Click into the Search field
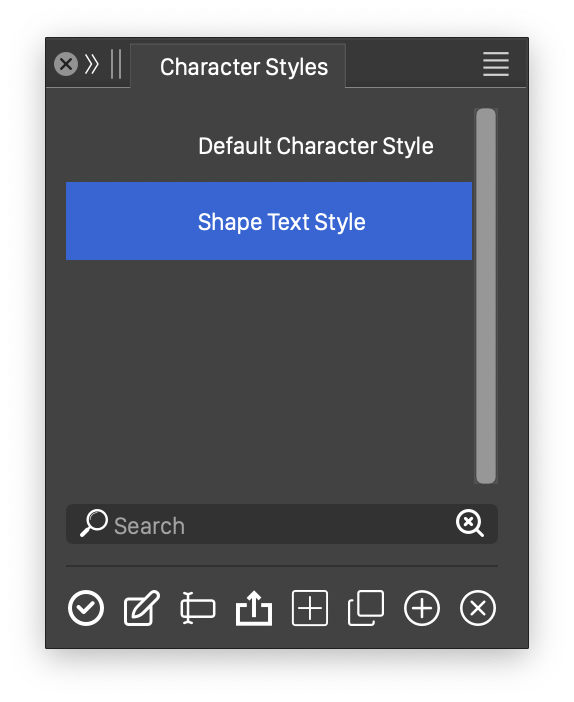This screenshot has height=702, width=574. point(282,524)
